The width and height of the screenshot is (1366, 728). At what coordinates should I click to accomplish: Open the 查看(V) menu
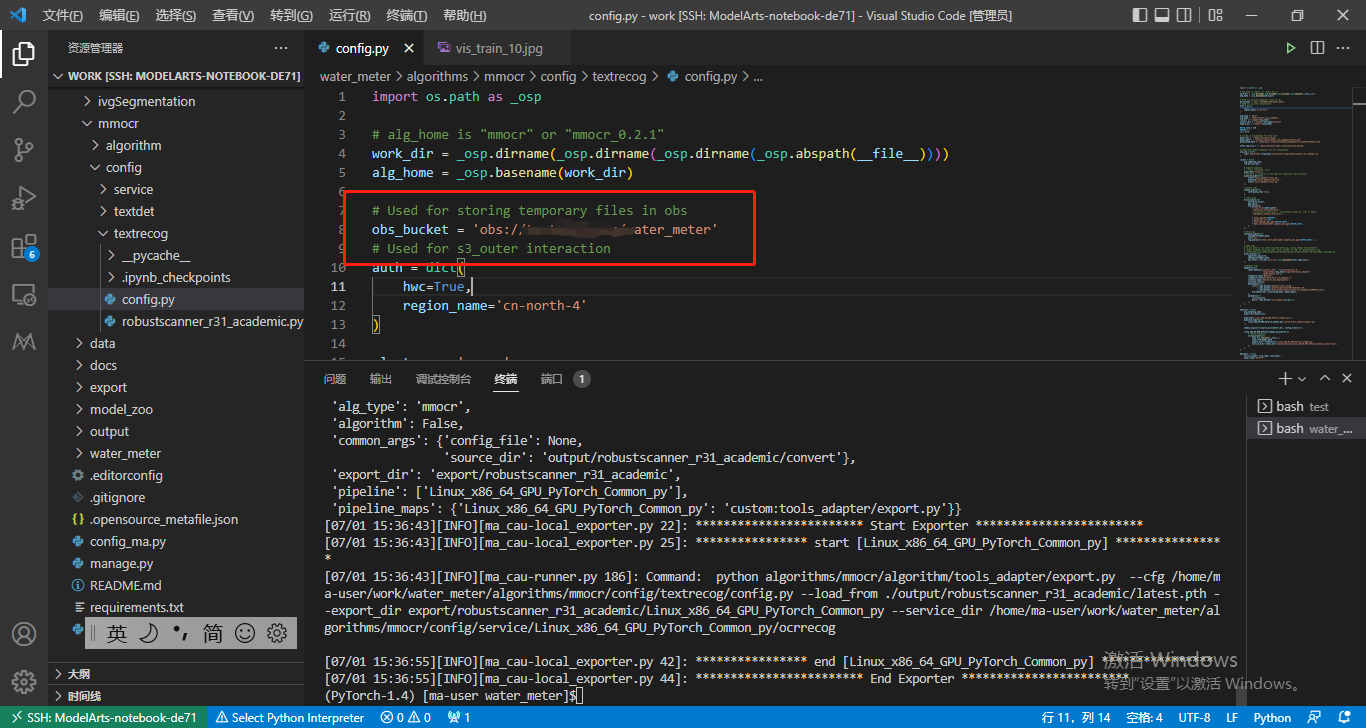pos(234,16)
